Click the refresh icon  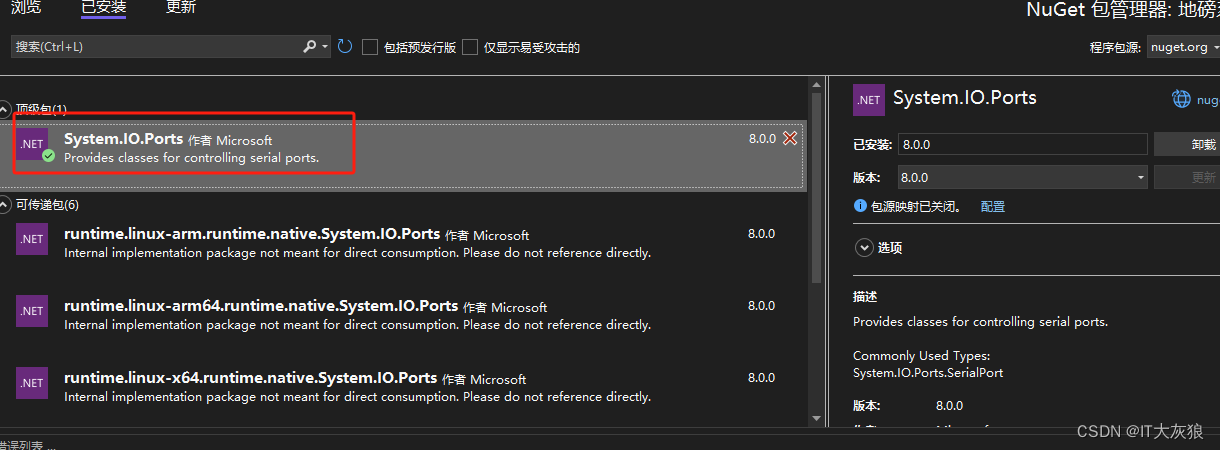tap(345, 47)
